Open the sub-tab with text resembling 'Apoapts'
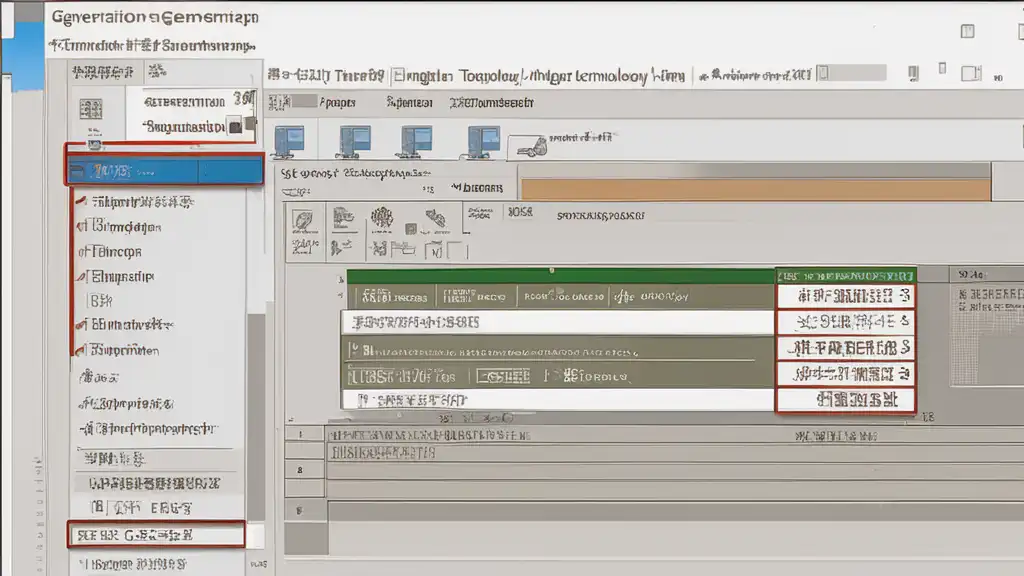The image size is (1024, 576). click(337, 103)
